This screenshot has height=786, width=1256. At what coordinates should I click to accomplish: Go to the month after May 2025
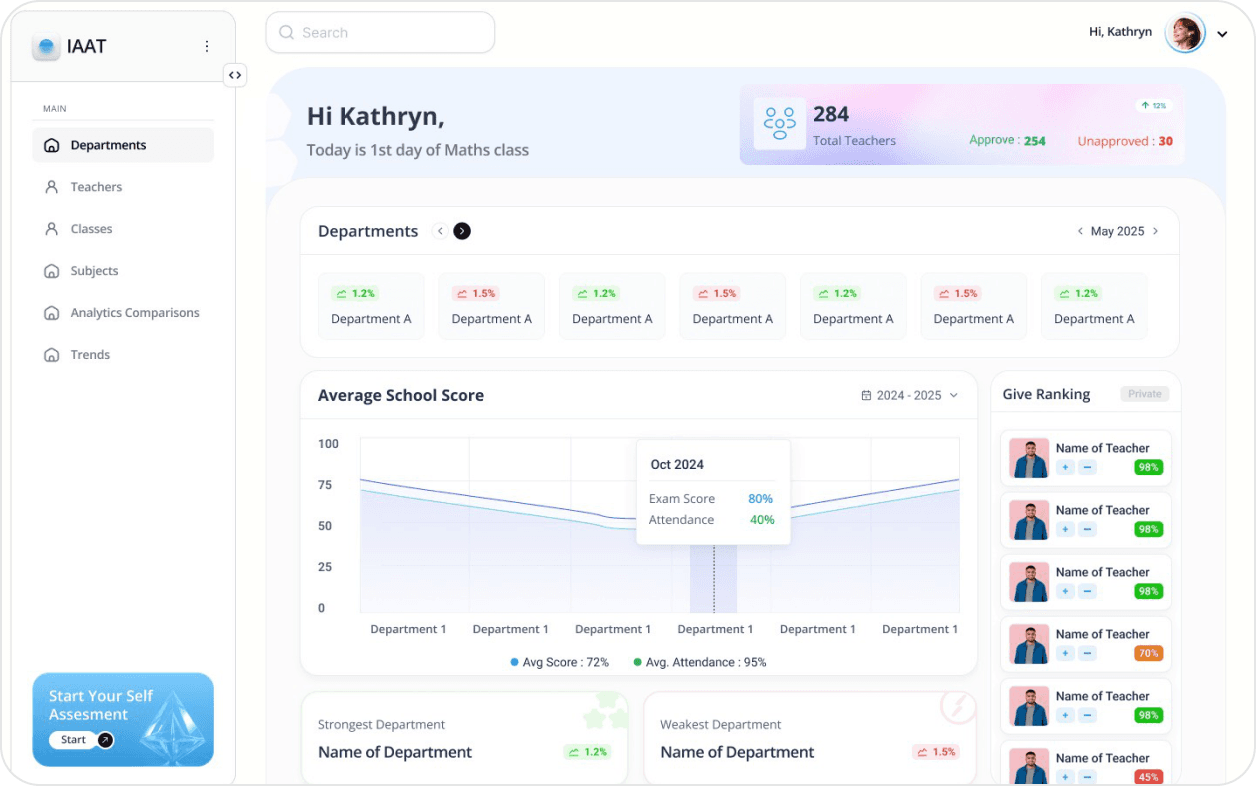[x=1155, y=231]
